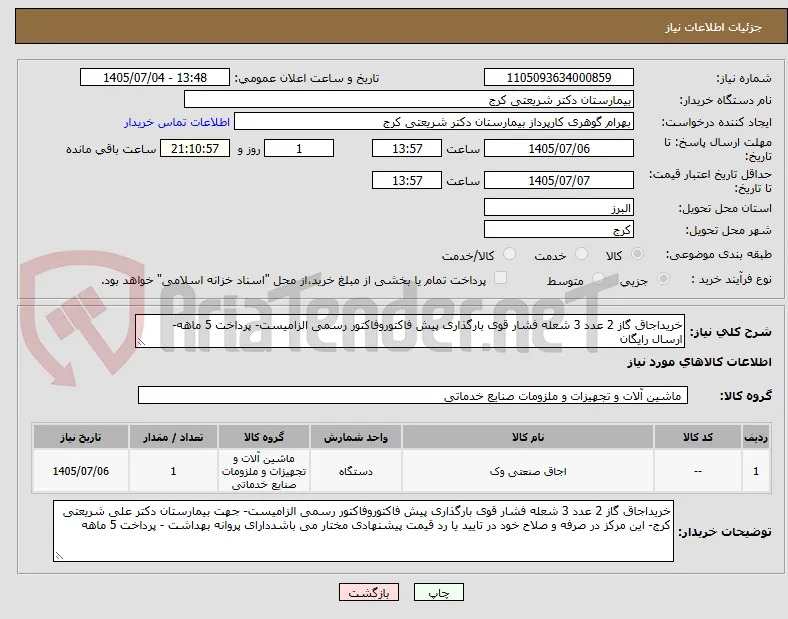Click the بازگشت back button
788x619 pixels.
pos(369,593)
